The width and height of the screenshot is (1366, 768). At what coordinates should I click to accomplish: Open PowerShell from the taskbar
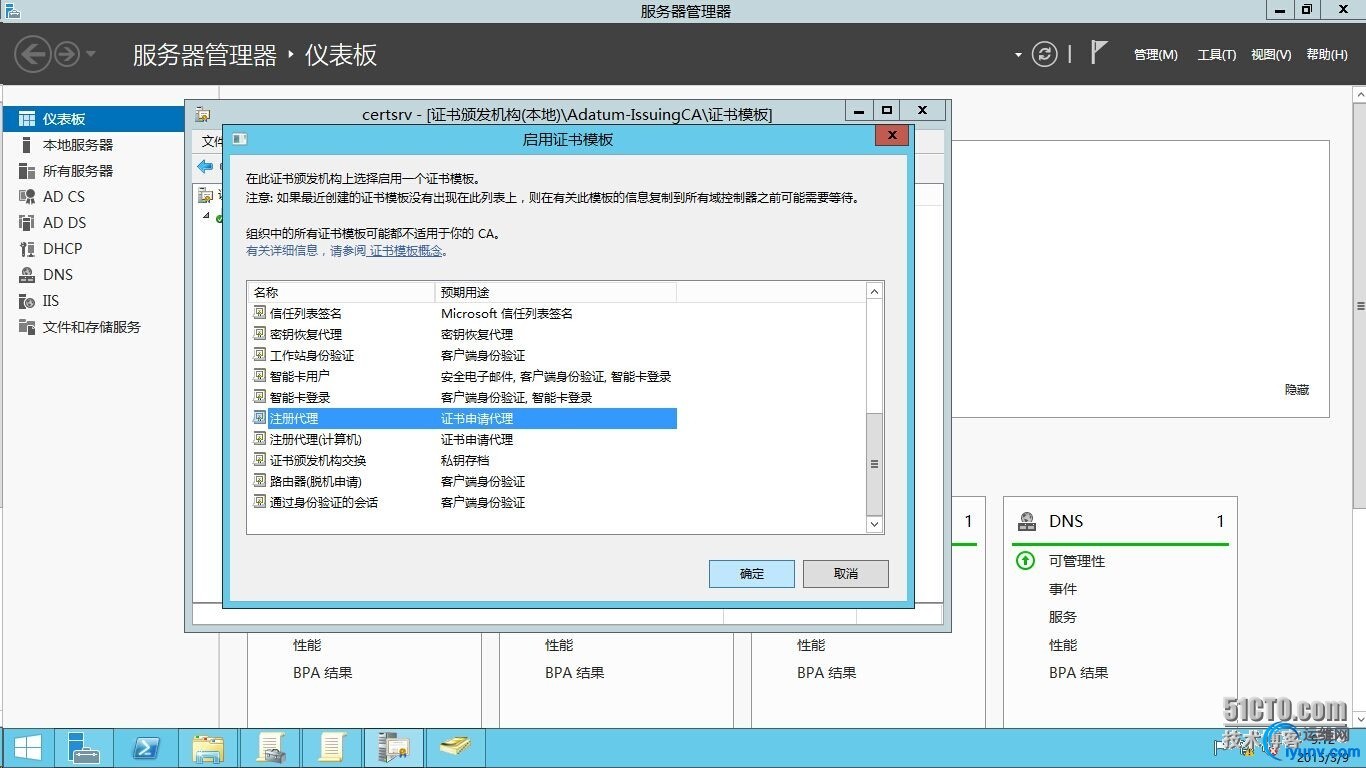click(148, 747)
